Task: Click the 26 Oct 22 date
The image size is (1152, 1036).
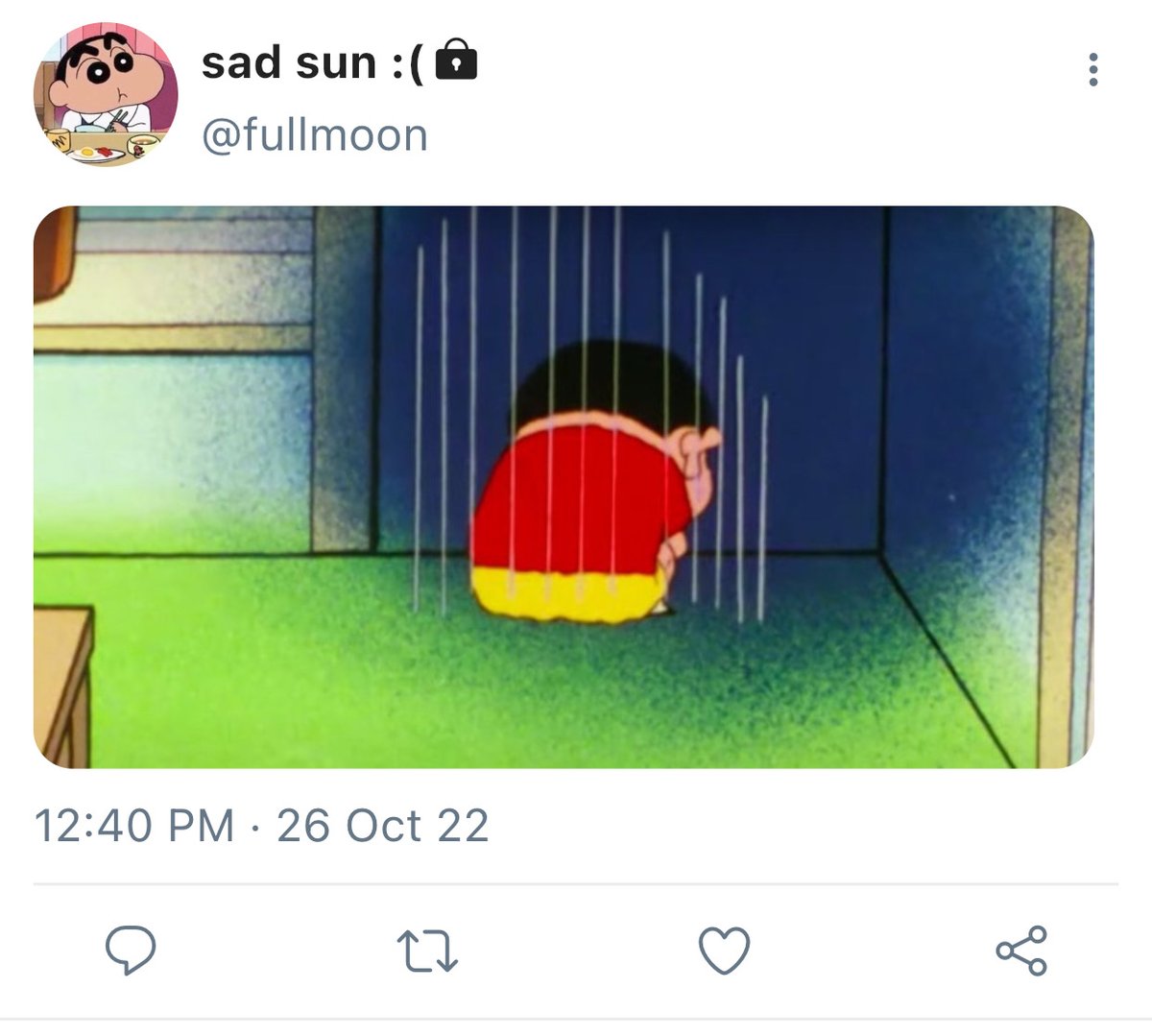Action: (x=383, y=826)
